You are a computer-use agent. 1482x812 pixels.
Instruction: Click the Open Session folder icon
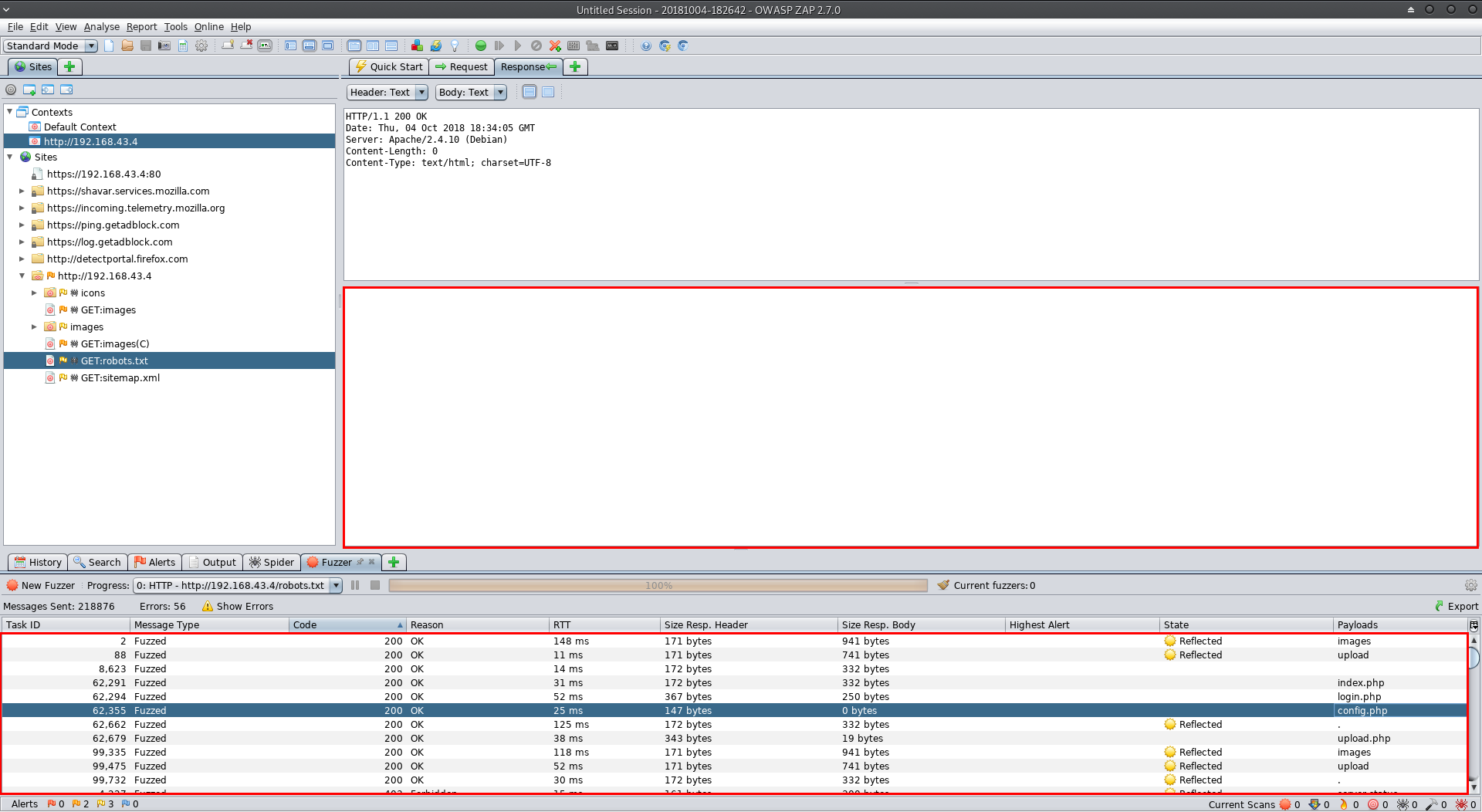click(x=127, y=46)
